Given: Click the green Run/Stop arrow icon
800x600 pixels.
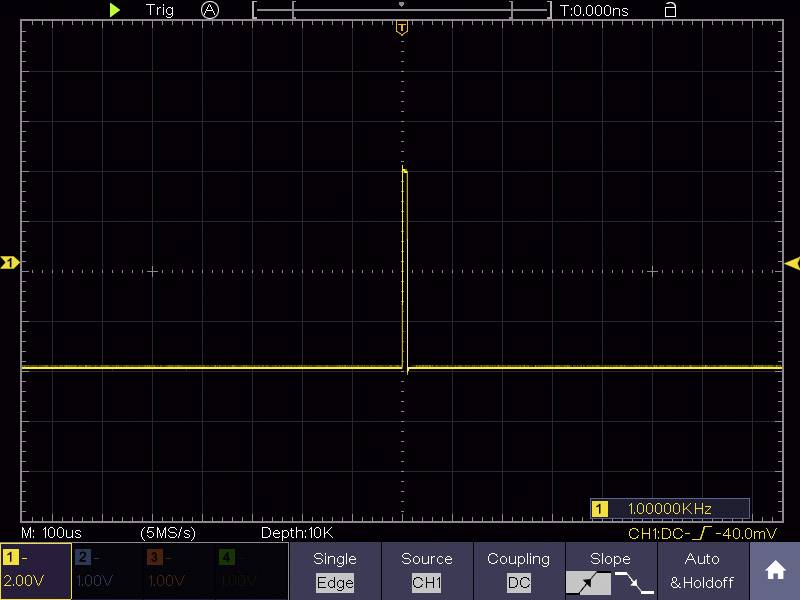Looking at the screenshot, I should pos(114,10).
